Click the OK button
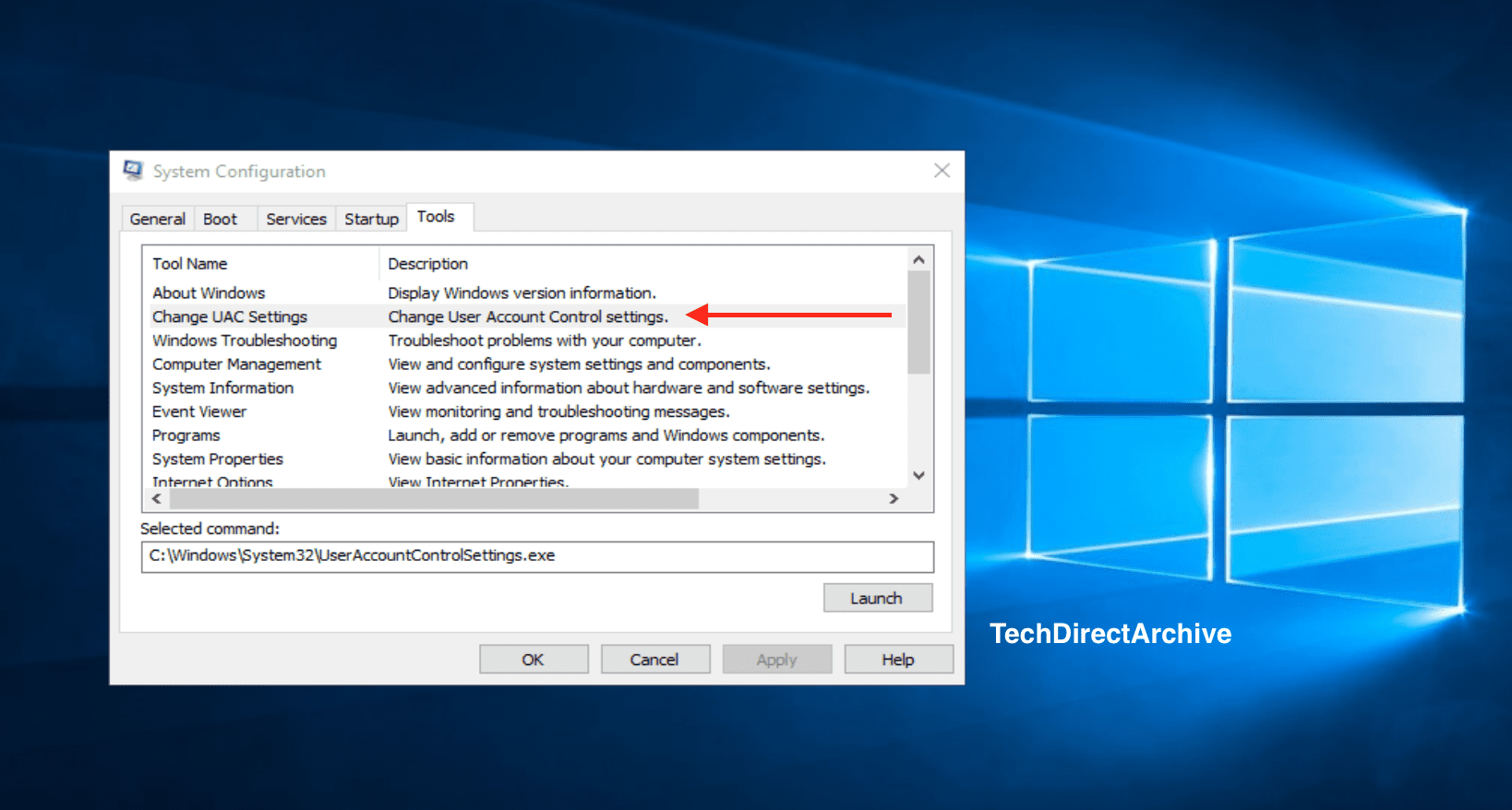Screen dimensions: 1512x810 tap(534, 660)
